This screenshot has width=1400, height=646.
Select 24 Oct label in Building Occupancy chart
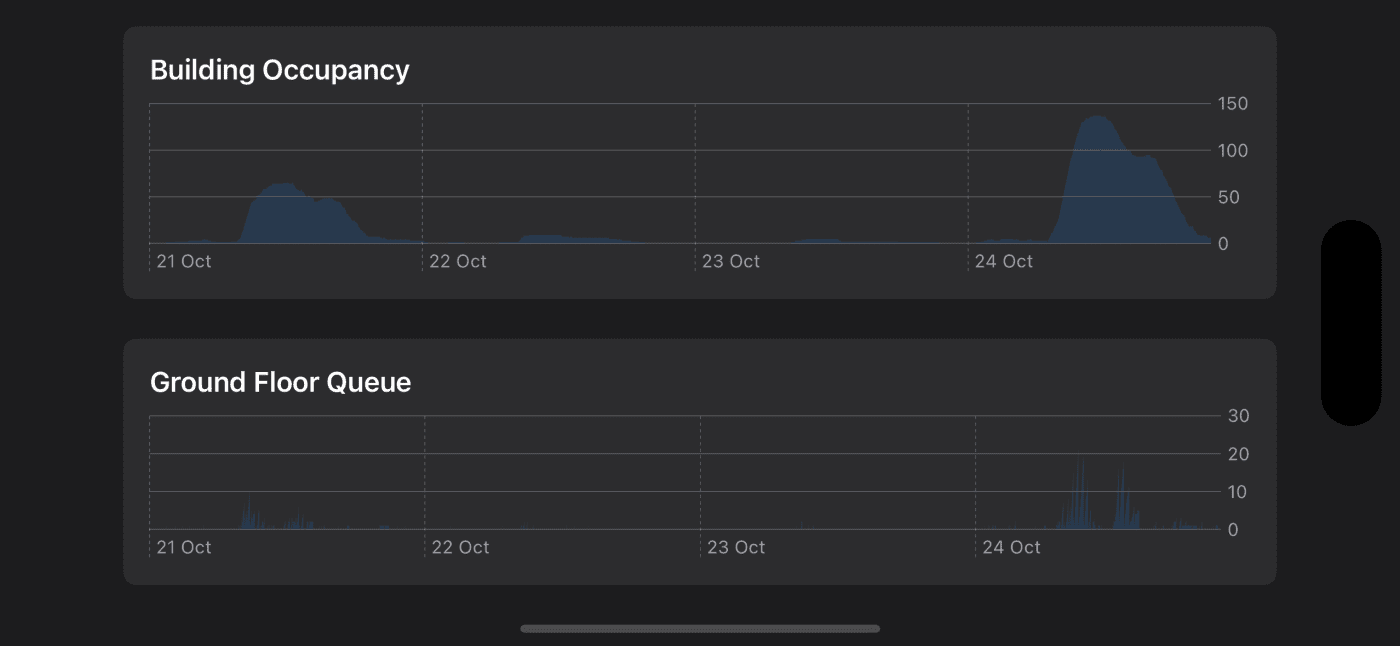pyautogui.click(x=1004, y=261)
